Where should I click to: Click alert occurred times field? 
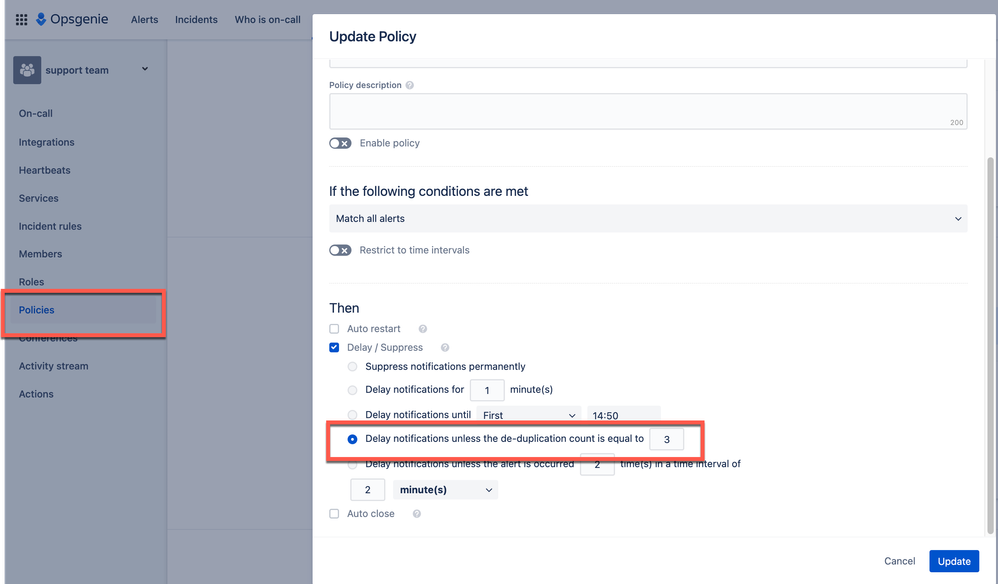pyautogui.click(x=597, y=465)
